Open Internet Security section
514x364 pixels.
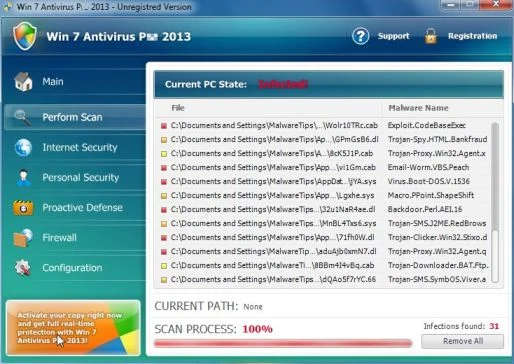[x=75, y=147]
